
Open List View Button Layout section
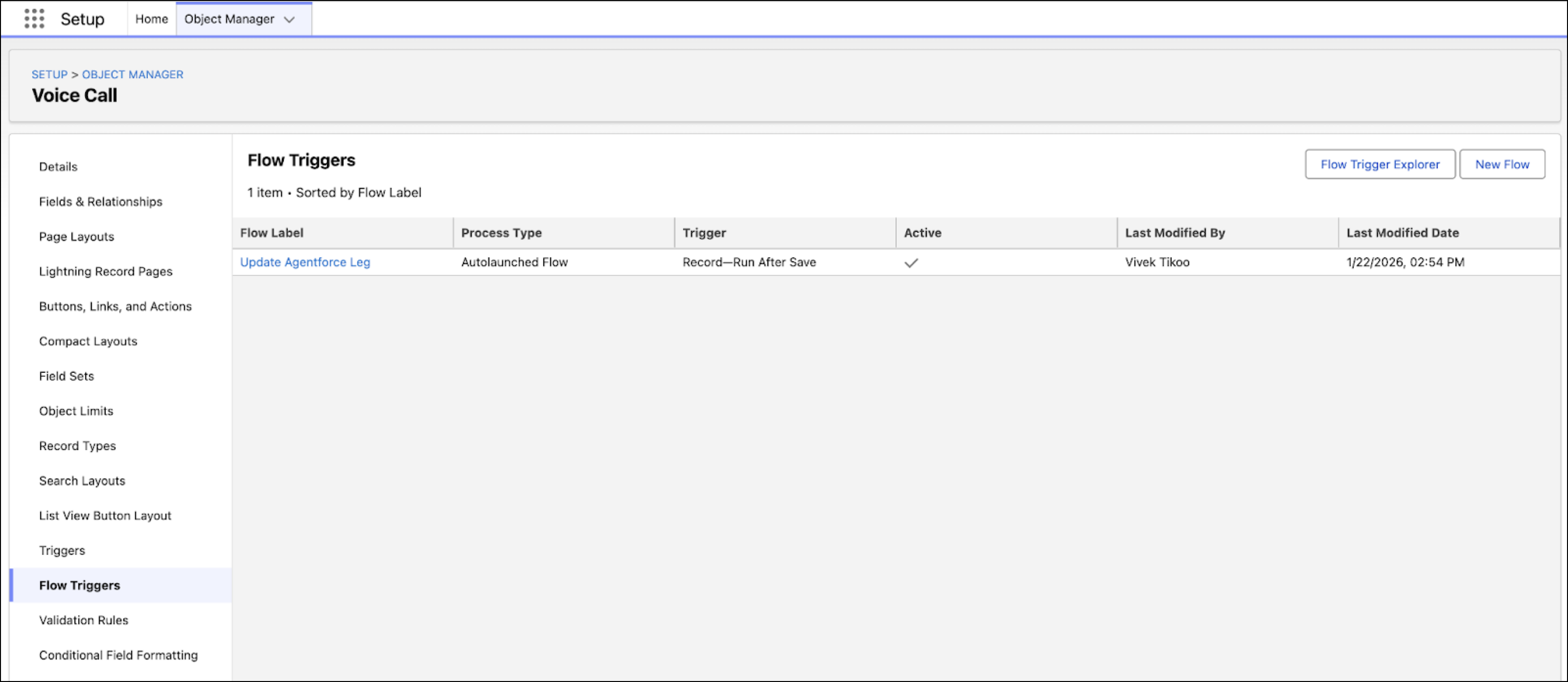tap(105, 515)
